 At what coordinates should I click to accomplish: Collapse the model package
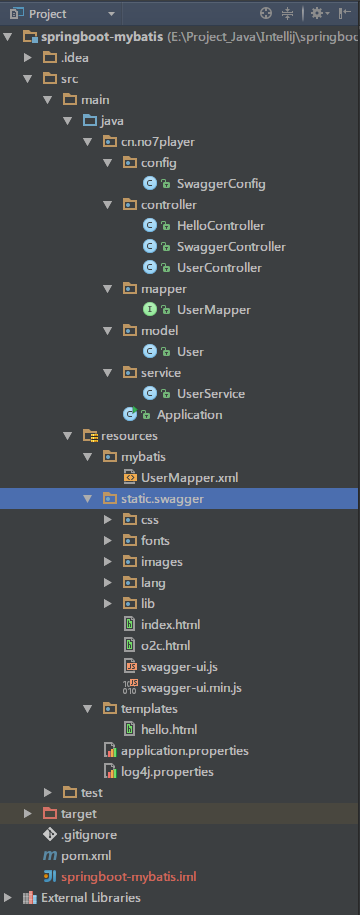click(107, 331)
